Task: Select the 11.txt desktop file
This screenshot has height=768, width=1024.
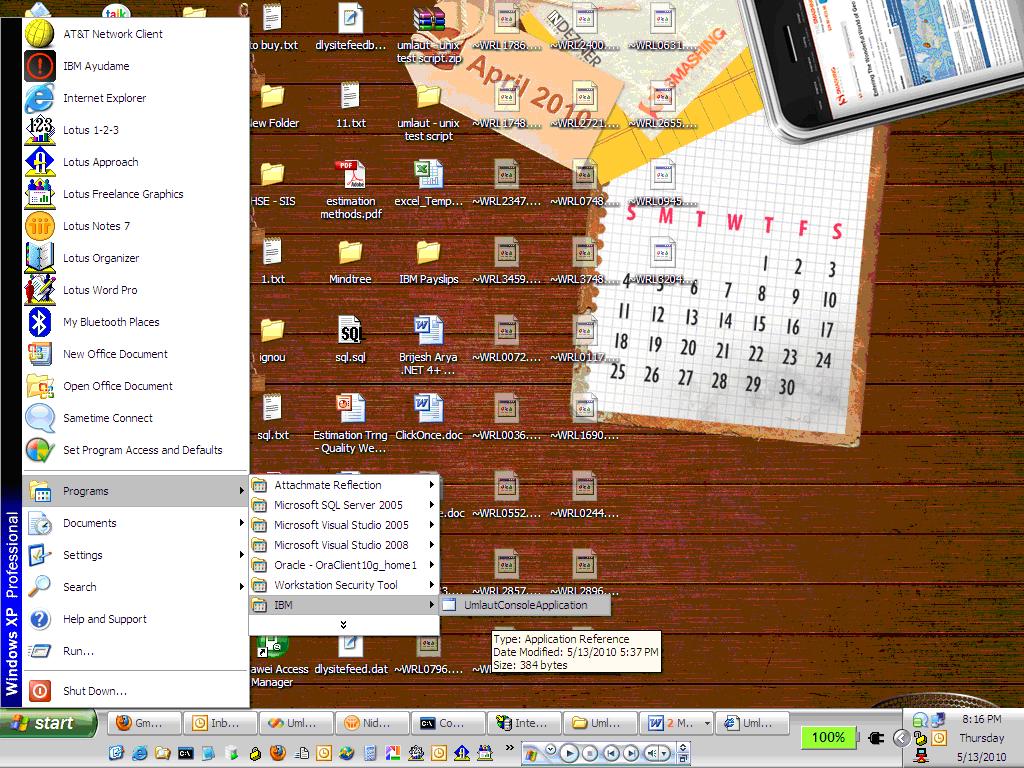Action: point(351,105)
